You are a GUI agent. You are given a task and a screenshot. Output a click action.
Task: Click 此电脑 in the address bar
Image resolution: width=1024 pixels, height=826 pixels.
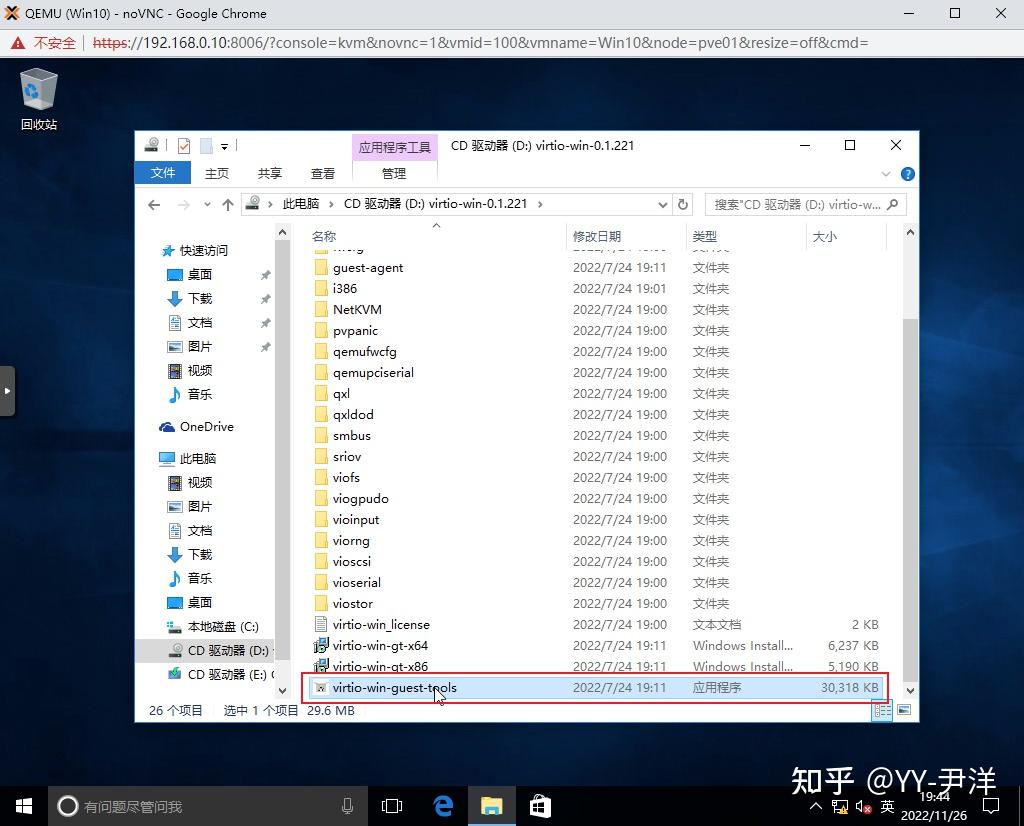[x=300, y=204]
